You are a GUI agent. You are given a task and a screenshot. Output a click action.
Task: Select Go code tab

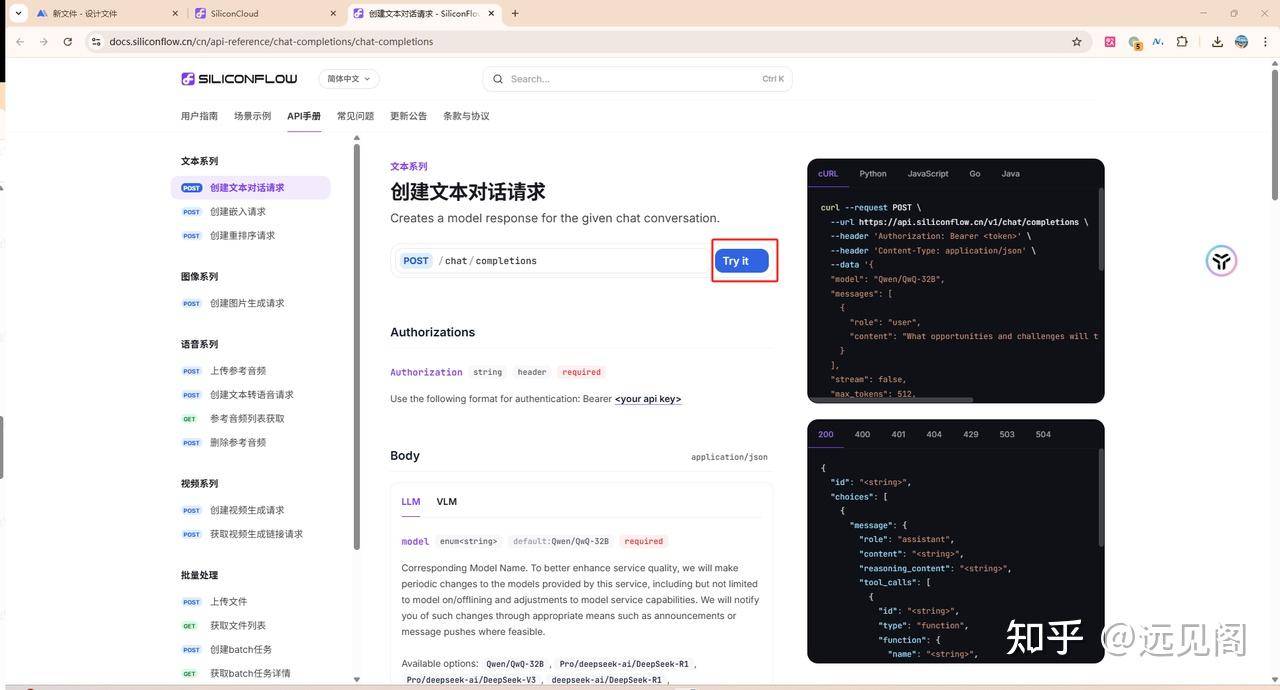974,174
